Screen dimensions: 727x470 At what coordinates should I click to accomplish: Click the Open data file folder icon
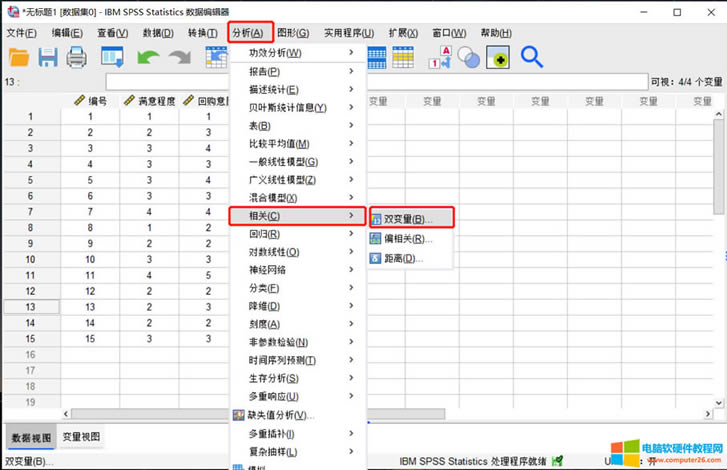tap(18, 59)
